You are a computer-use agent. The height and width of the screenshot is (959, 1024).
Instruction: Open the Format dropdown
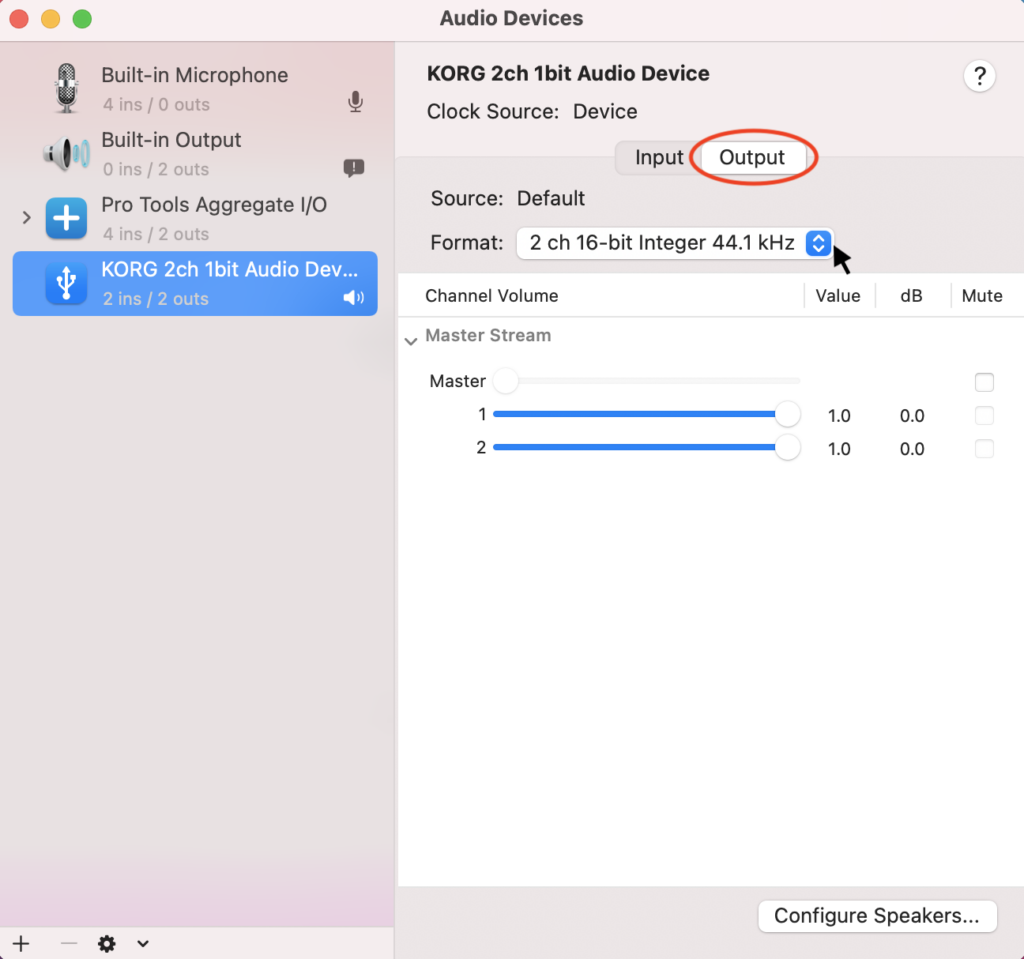coord(818,243)
